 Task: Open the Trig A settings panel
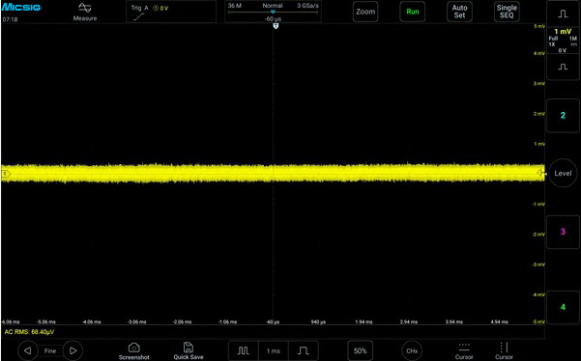point(171,12)
